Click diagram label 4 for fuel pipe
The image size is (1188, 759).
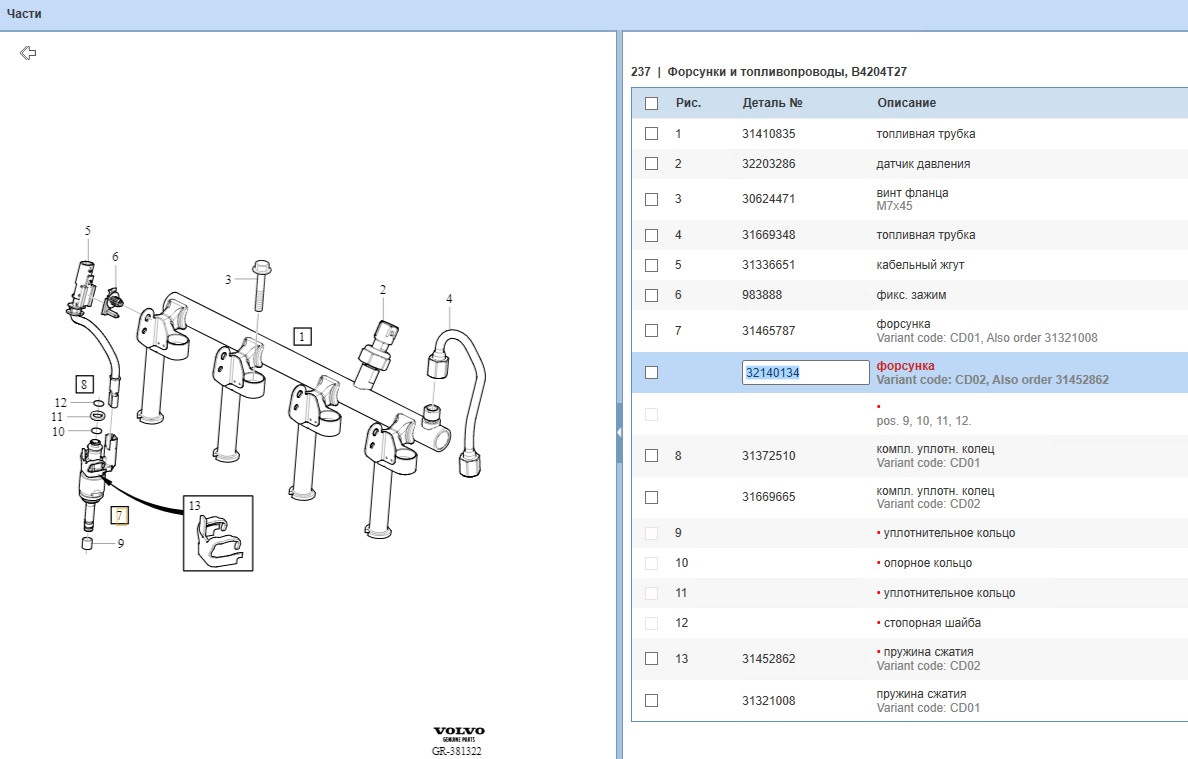[449, 298]
